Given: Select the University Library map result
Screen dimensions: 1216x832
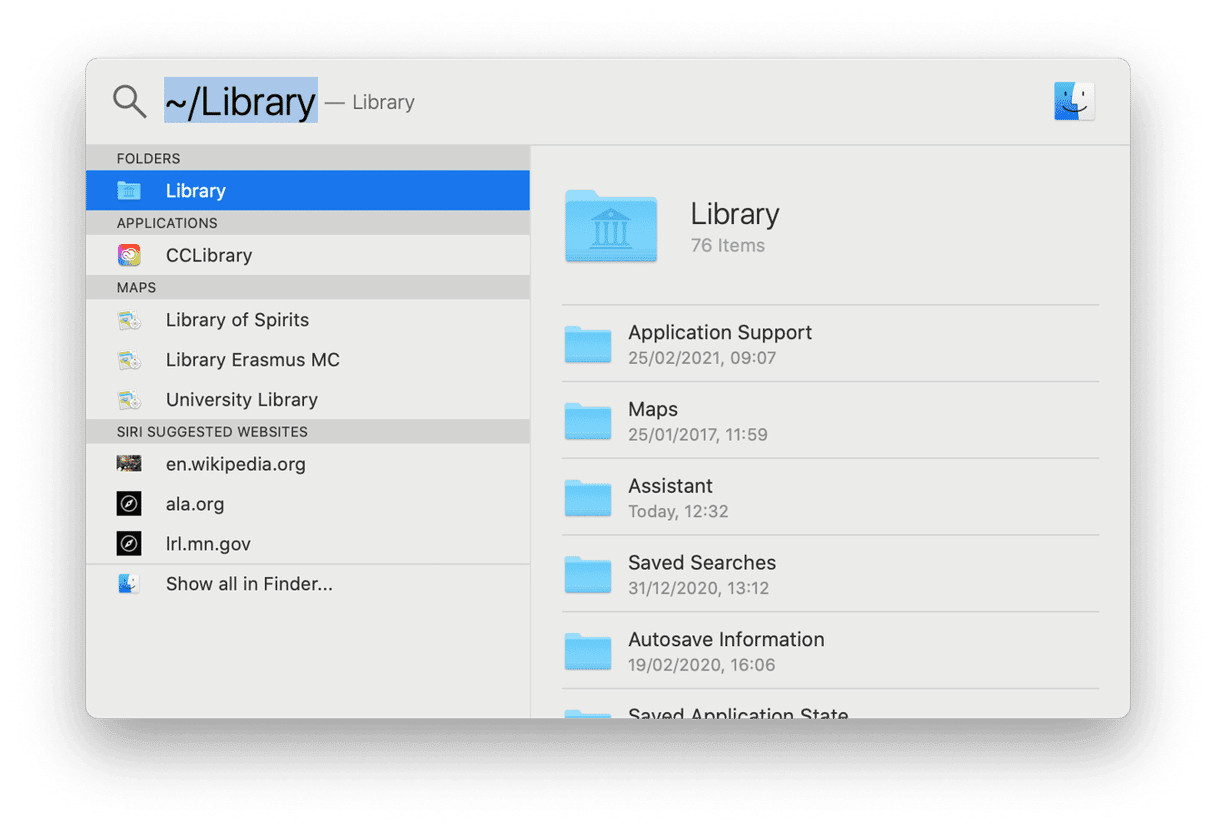Looking at the screenshot, I should tap(241, 399).
